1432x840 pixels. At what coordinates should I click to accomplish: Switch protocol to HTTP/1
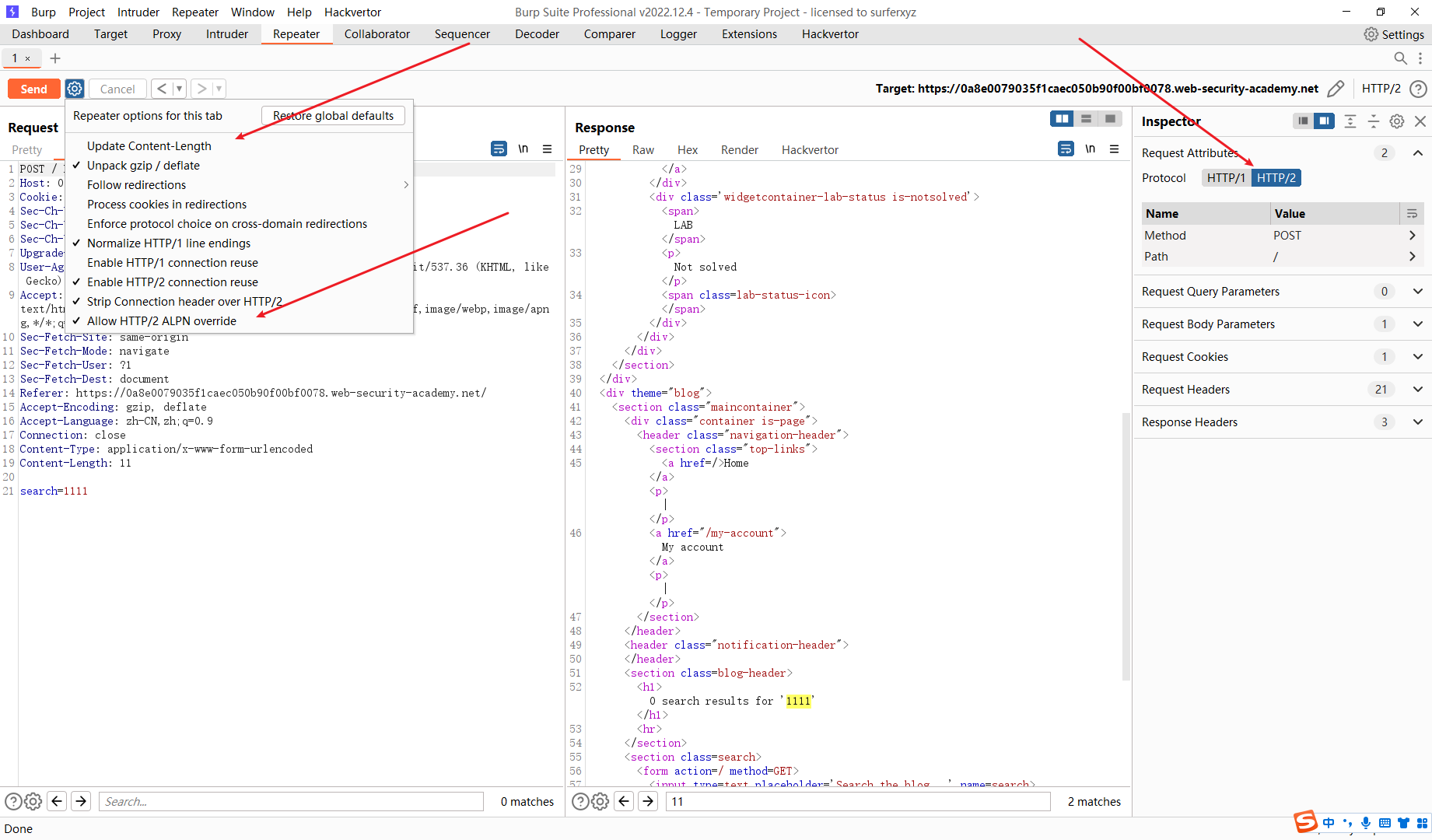[x=1226, y=177]
